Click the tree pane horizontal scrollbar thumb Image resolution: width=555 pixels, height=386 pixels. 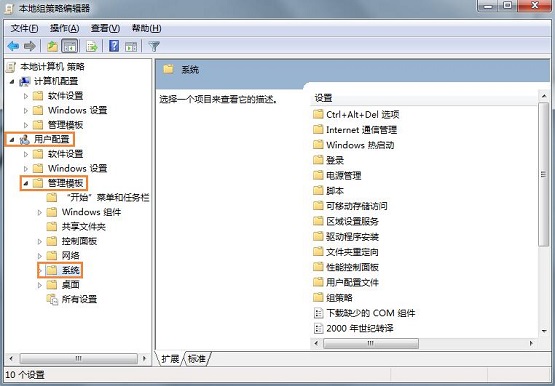coord(79,359)
